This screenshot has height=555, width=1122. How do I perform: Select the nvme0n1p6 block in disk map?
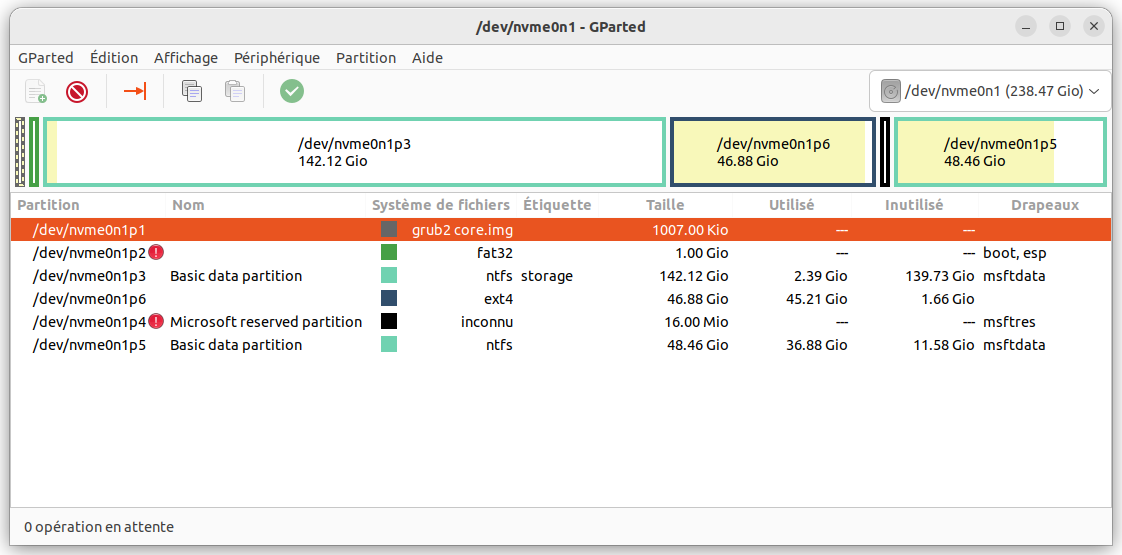coord(773,152)
